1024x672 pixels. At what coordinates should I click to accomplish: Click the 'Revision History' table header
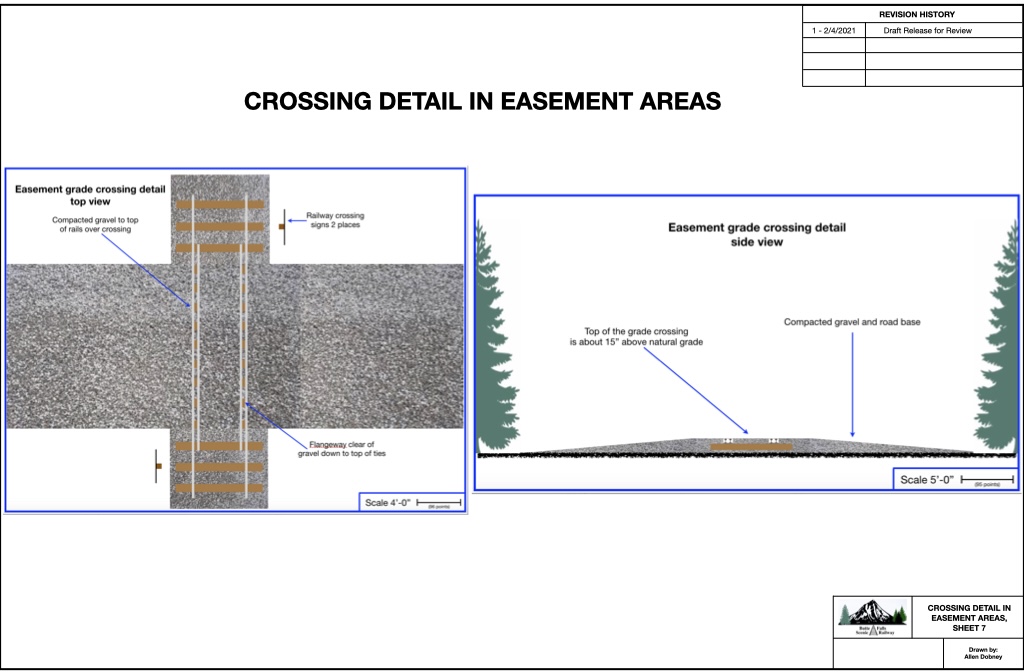pos(916,15)
